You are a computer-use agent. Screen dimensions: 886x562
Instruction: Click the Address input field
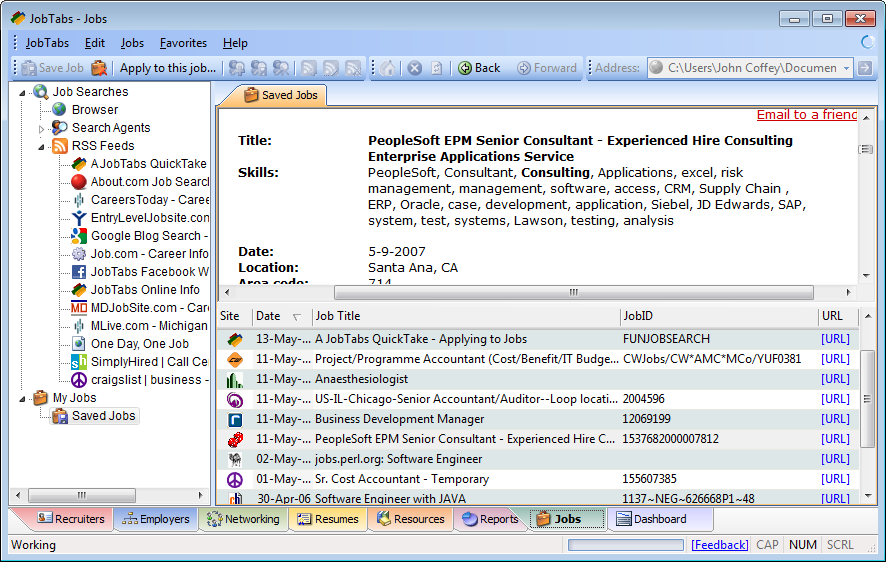tap(750, 68)
